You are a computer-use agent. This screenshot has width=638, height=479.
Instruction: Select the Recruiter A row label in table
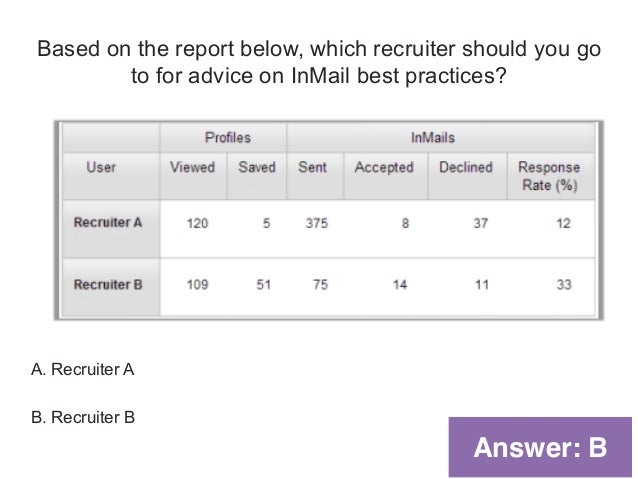tap(108, 222)
